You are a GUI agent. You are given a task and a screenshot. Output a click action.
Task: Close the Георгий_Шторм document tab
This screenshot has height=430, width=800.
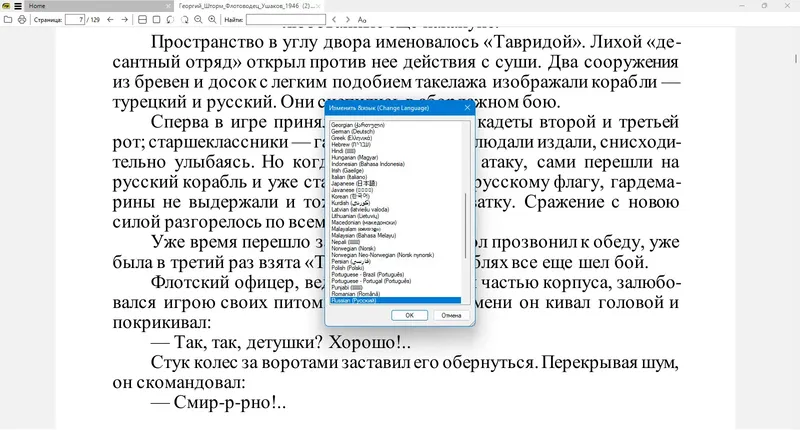[x=318, y=6]
